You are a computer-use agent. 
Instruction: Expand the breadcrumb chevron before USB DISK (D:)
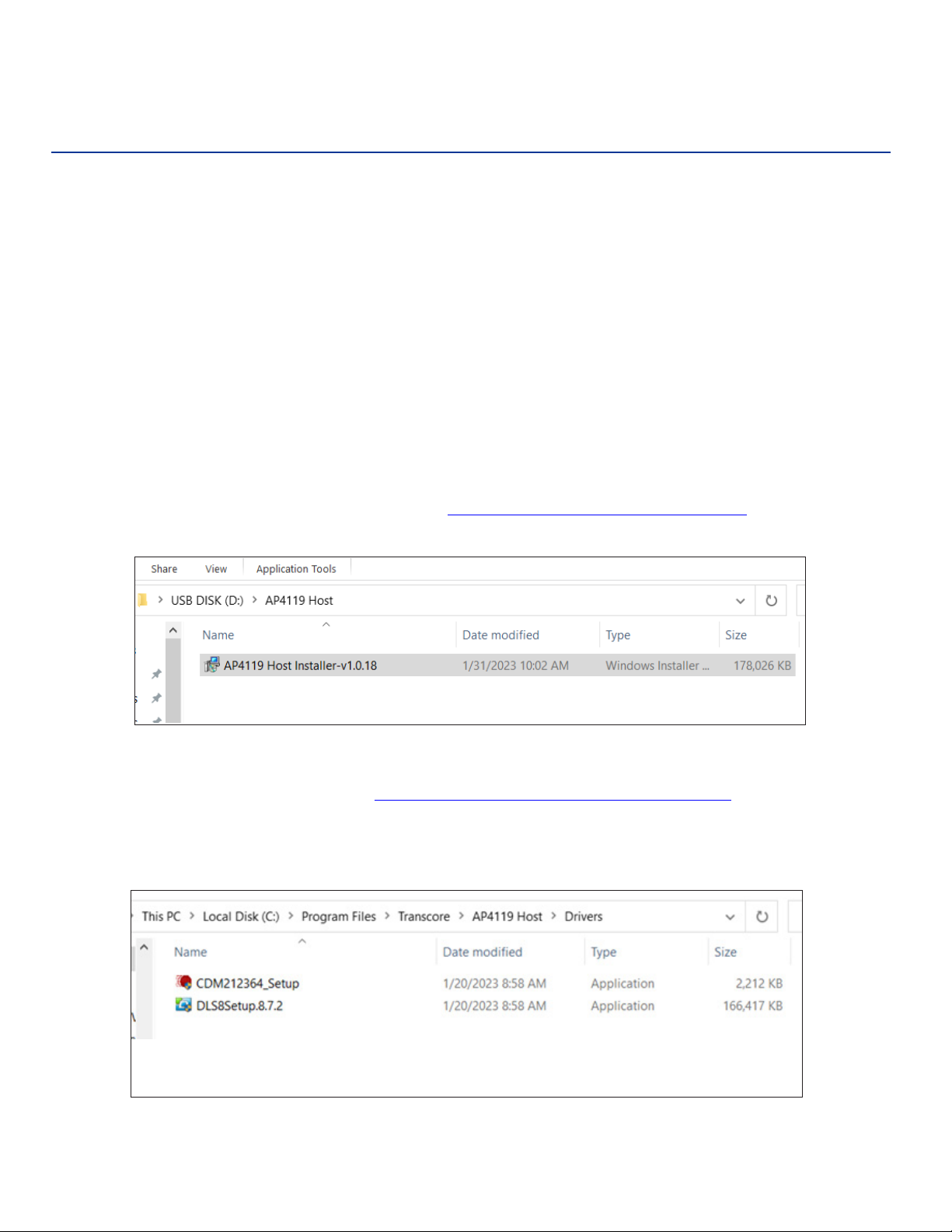coord(160,600)
